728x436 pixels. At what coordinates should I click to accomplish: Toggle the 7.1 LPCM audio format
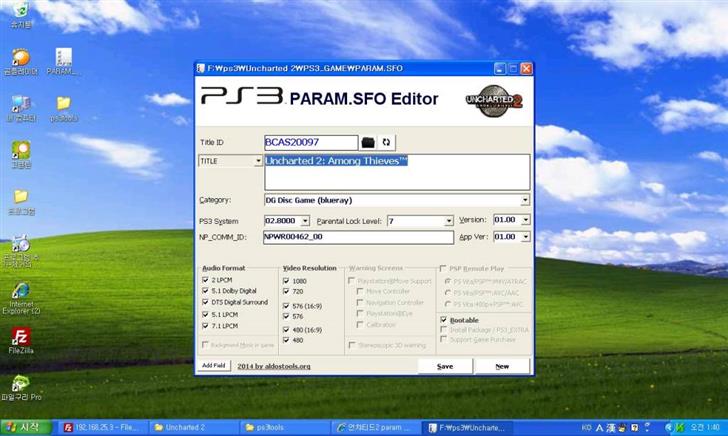[x=206, y=325]
